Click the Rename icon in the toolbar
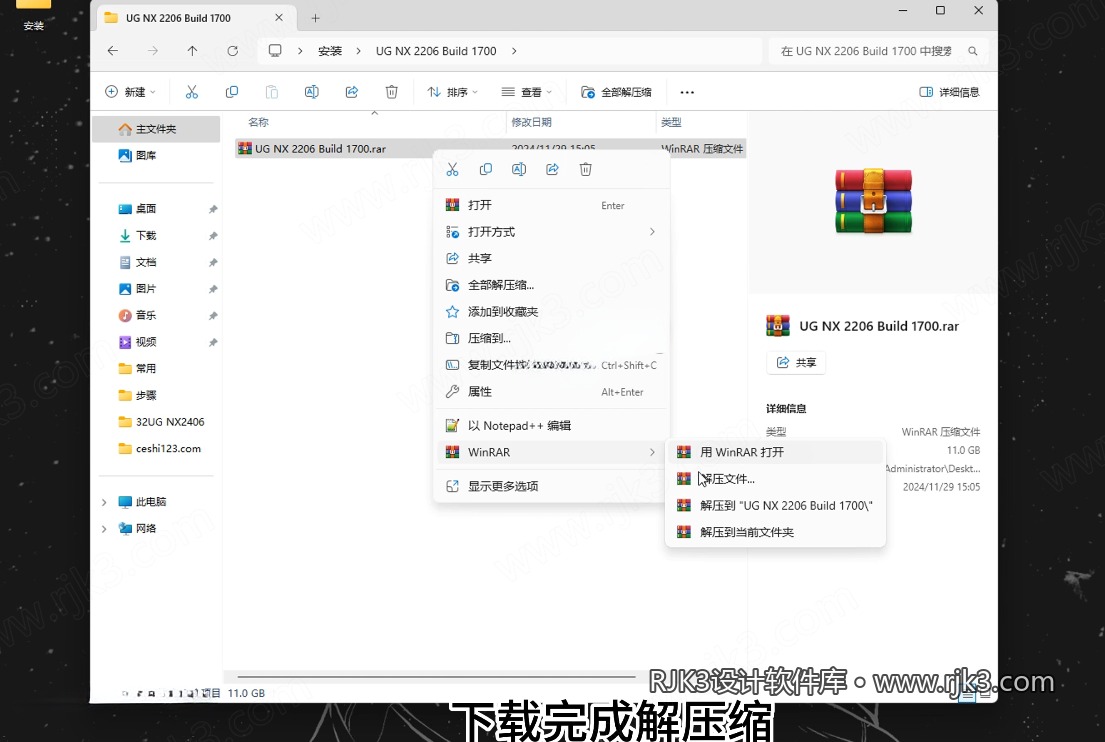Image resolution: width=1105 pixels, height=742 pixels. [311, 92]
